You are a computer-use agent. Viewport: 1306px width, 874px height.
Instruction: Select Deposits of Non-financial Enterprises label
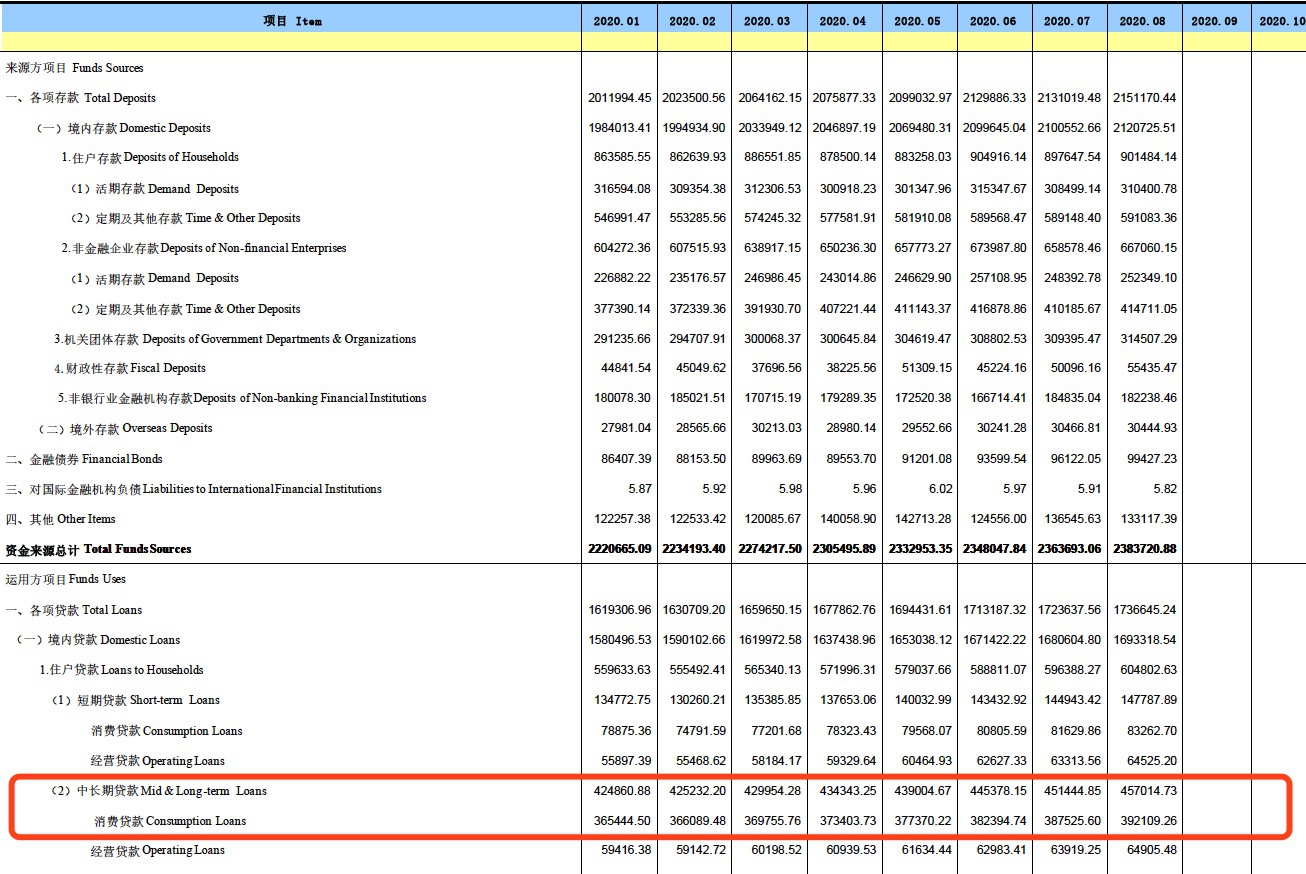[203, 248]
